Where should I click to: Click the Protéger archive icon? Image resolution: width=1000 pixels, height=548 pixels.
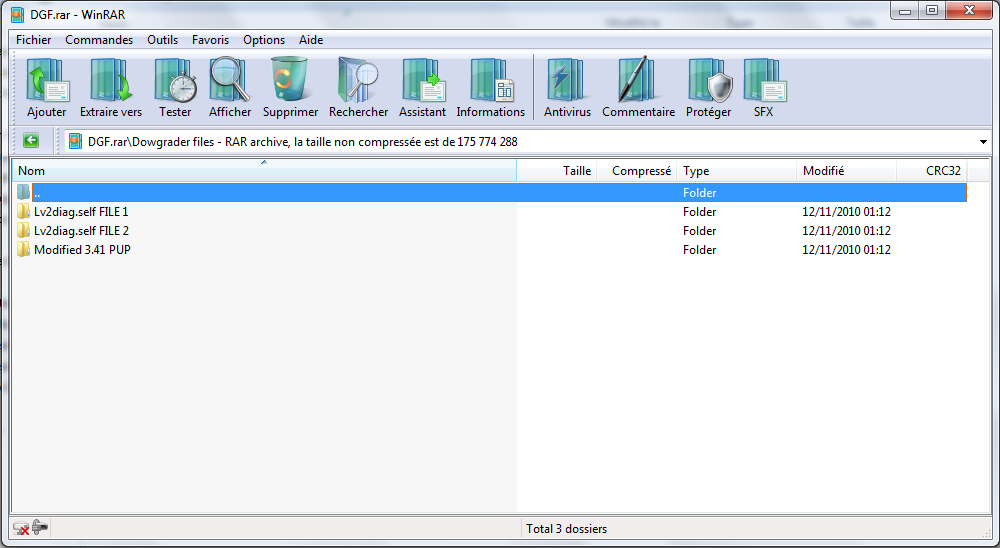[709, 87]
